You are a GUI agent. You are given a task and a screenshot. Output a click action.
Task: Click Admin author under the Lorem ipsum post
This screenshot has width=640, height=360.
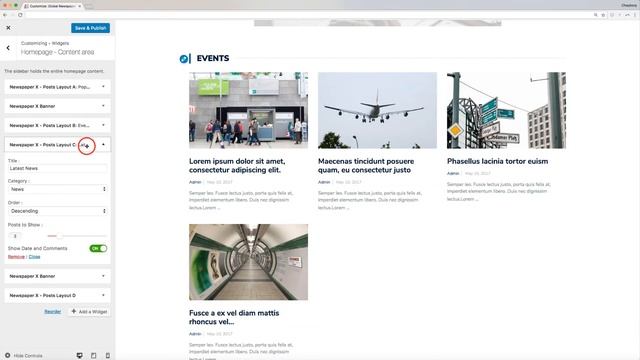(x=195, y=182)
